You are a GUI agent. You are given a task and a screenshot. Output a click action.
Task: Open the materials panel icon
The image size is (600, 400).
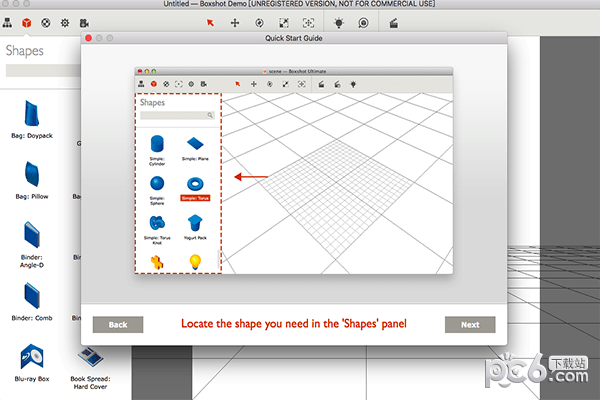(46, 23)
